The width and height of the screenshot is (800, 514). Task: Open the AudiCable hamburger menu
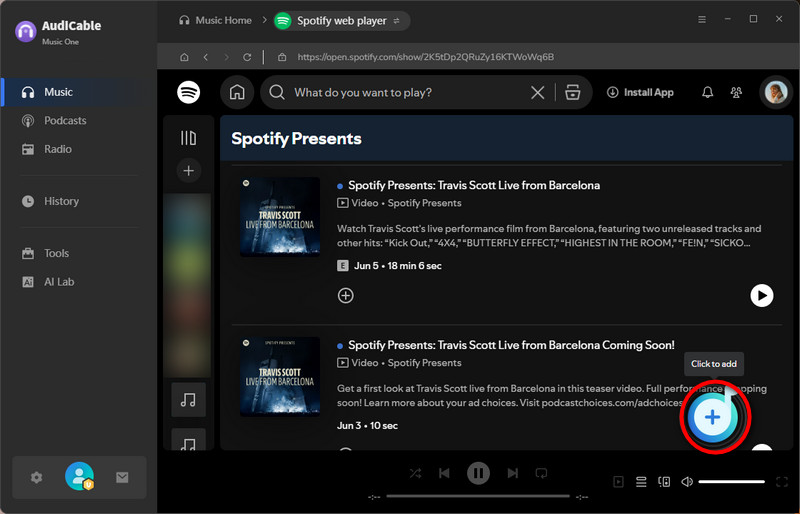(x=702, y=19)
